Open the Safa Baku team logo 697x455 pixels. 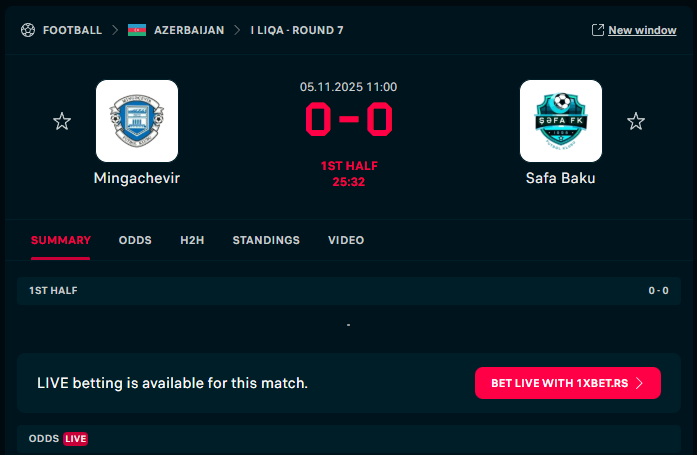(x=561, y=121)
